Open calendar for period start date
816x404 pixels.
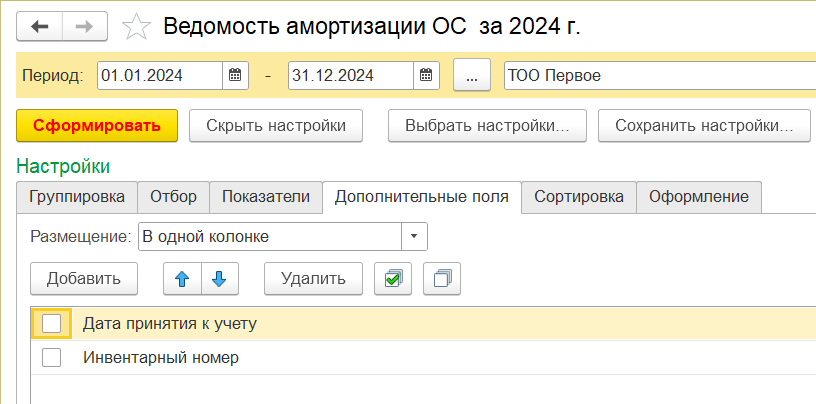234,75
